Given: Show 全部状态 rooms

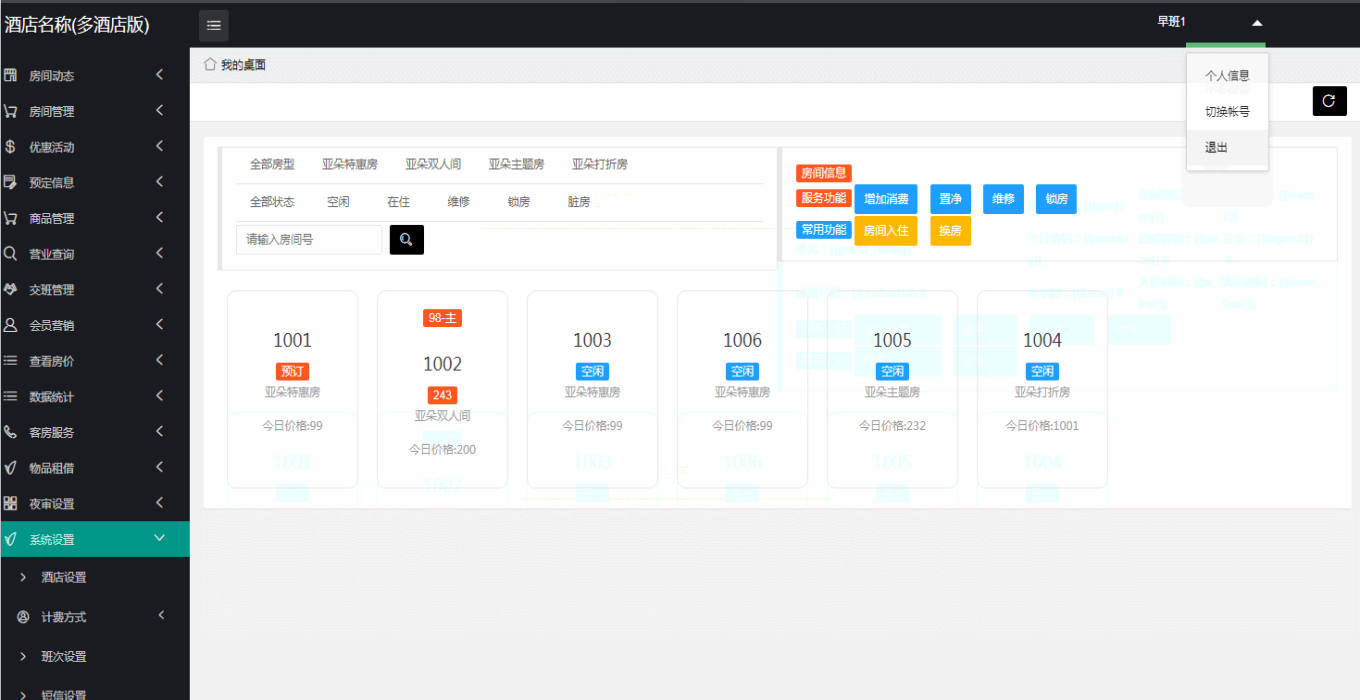Looking at the screenshot, I should click(272, 202).
